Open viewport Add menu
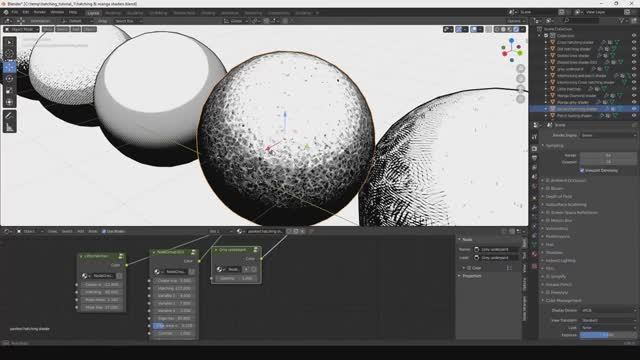This screenshot has width=640, height=360. tap(76, 29)
